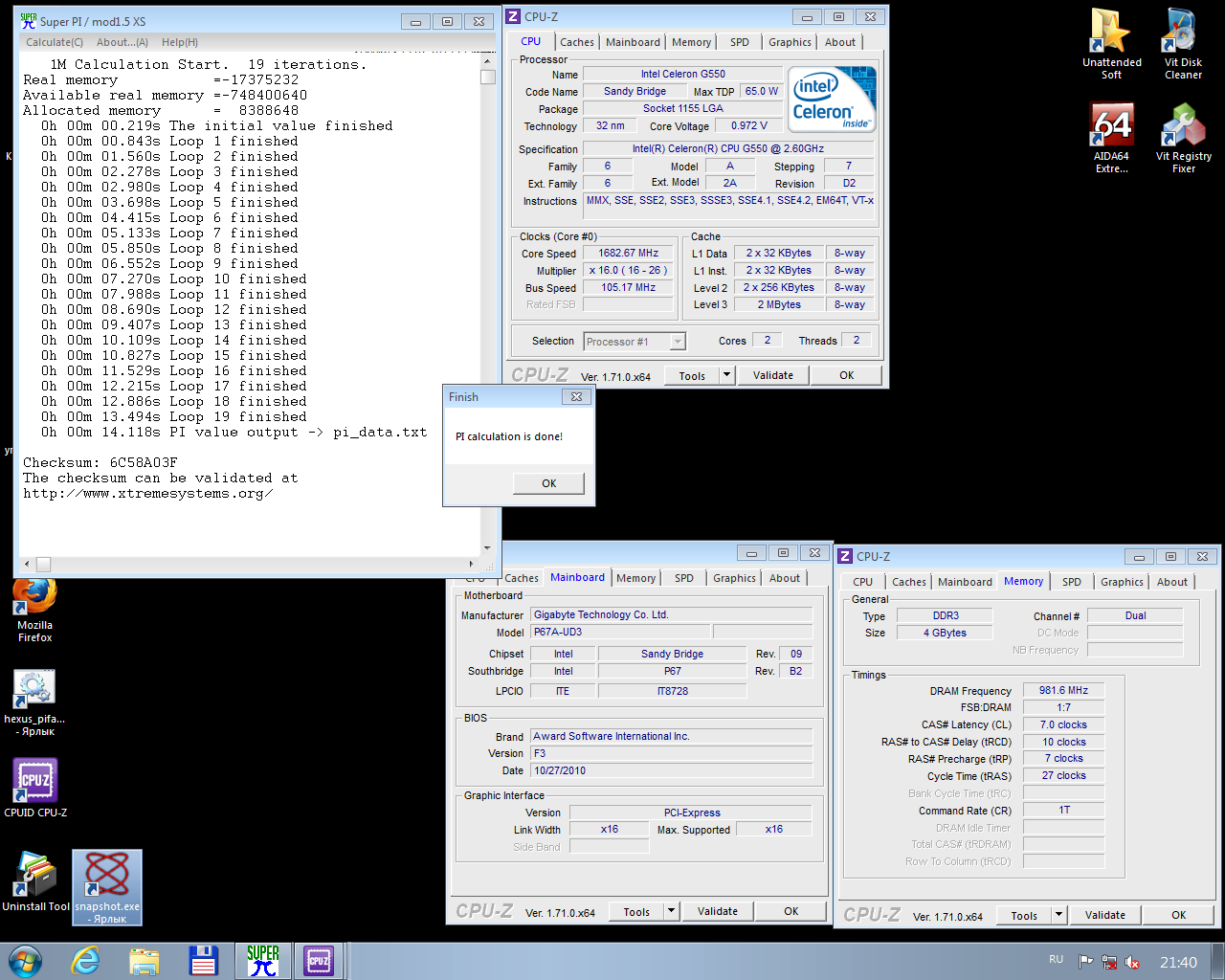
Task: Click Validate in top CPU-Z window
Action: [x=773, y=376]
